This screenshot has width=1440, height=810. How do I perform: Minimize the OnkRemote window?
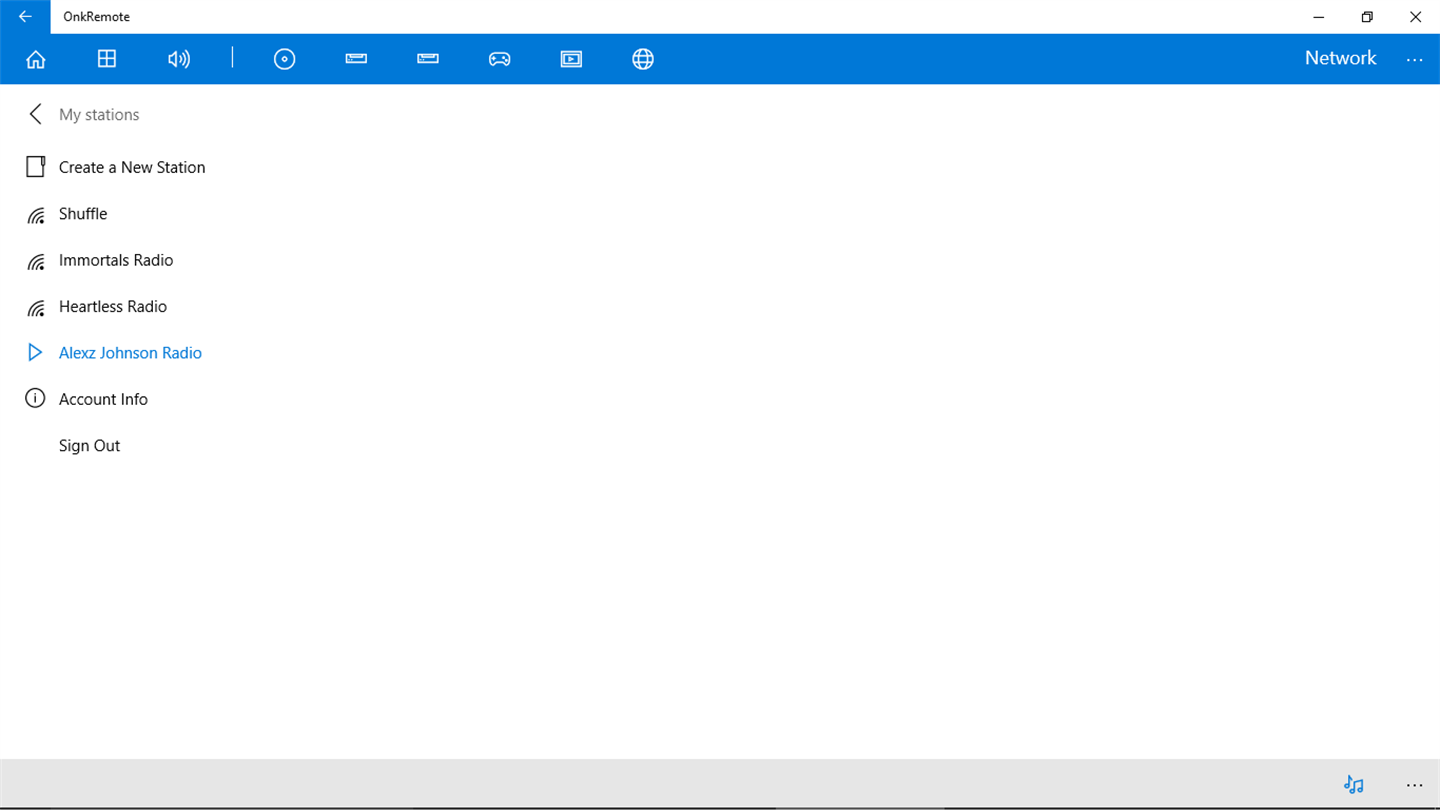click(1319, 17)
